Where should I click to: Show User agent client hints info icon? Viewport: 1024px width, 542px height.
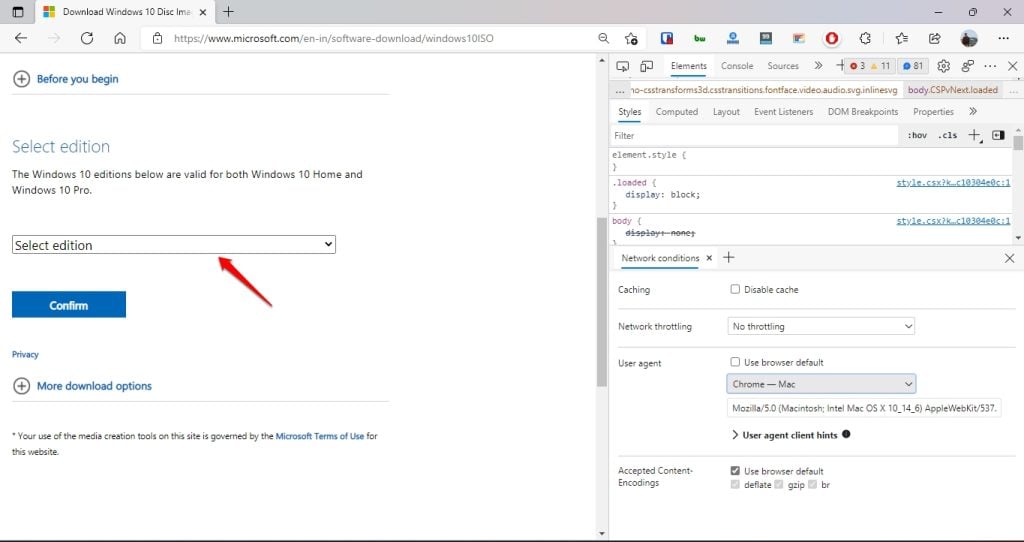pyautogui.click(x=846, y=434)
